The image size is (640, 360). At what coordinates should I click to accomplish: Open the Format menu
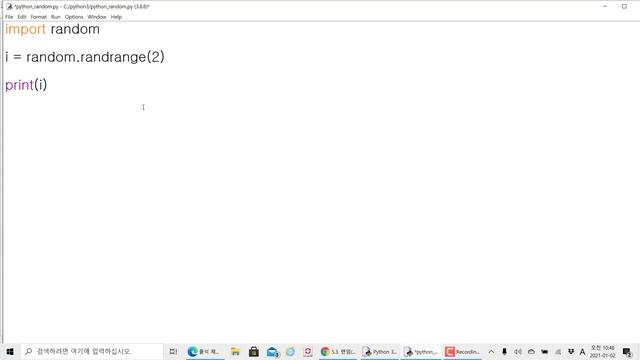(x=39, y=17)
